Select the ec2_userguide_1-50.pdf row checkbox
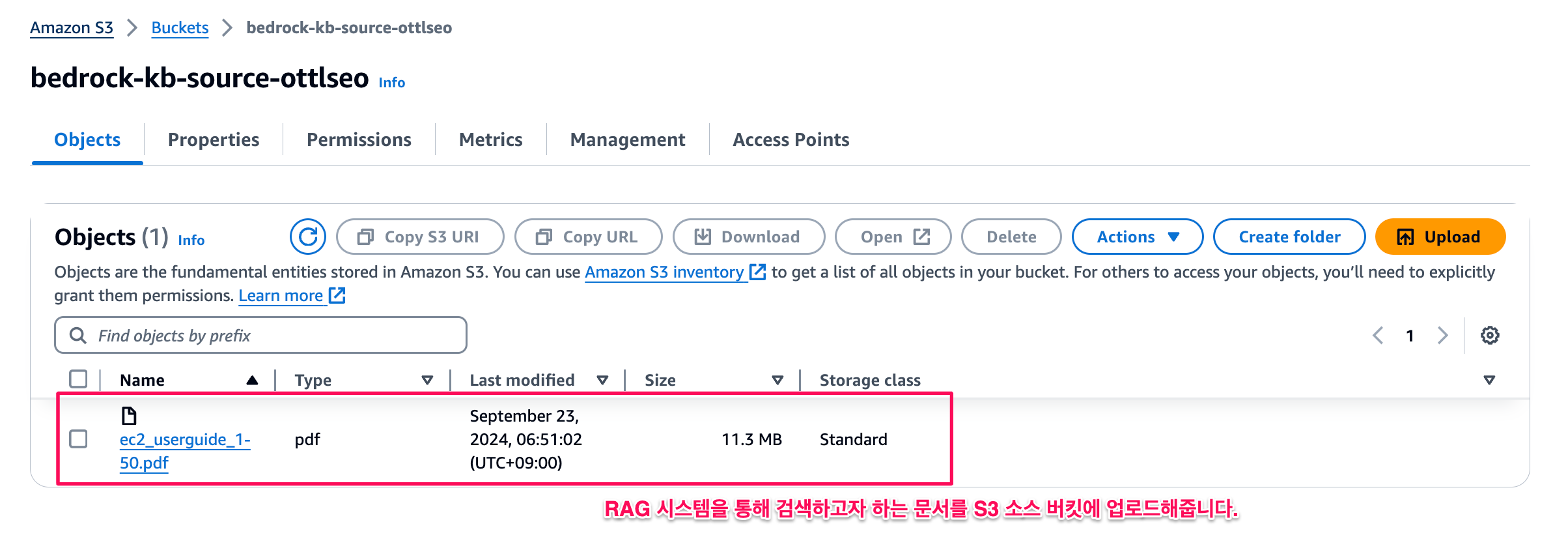 point(78,439)
